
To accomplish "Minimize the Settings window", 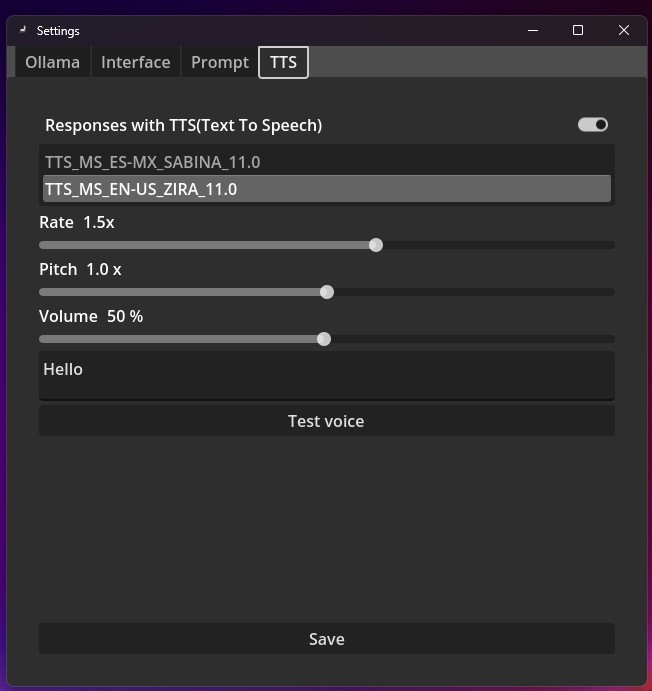I will point(531,30).
